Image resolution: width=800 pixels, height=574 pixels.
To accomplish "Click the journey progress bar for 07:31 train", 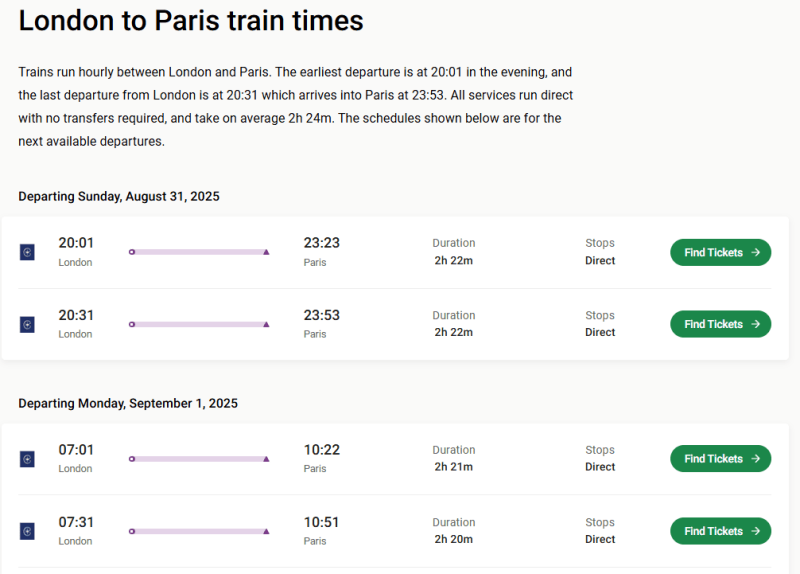I will click(x=199, y=531).
